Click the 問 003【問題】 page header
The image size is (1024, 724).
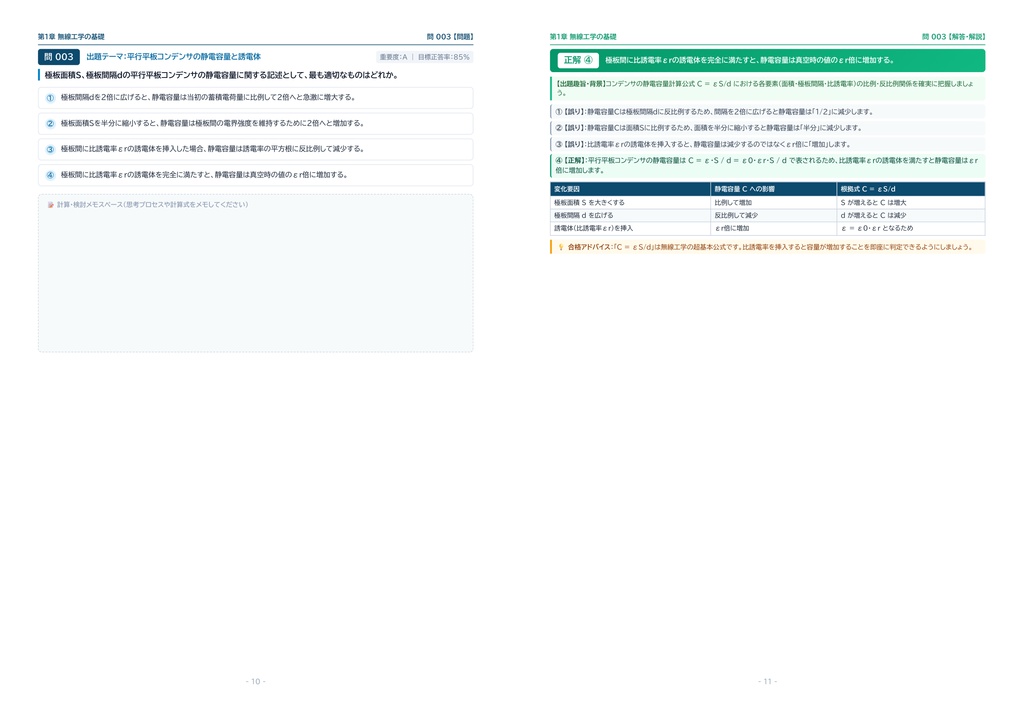pos(450,37)
